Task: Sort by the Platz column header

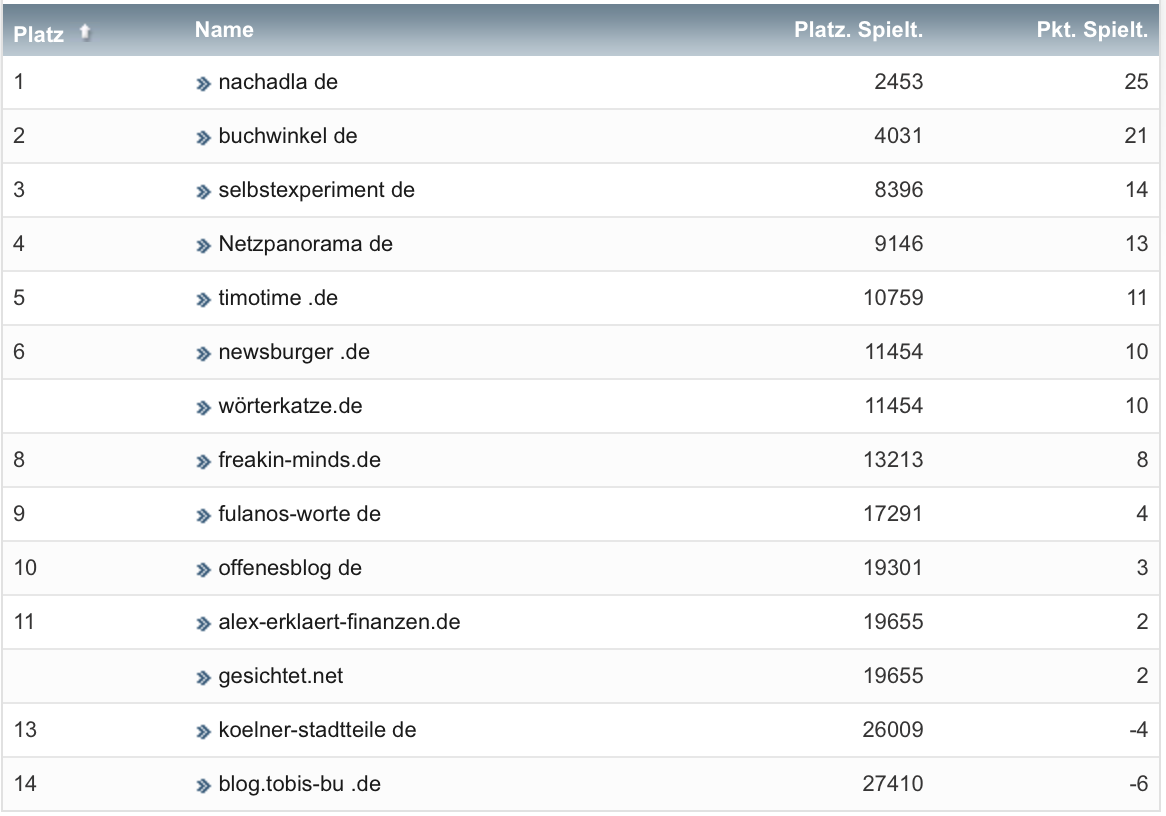Action: [39, 33]
